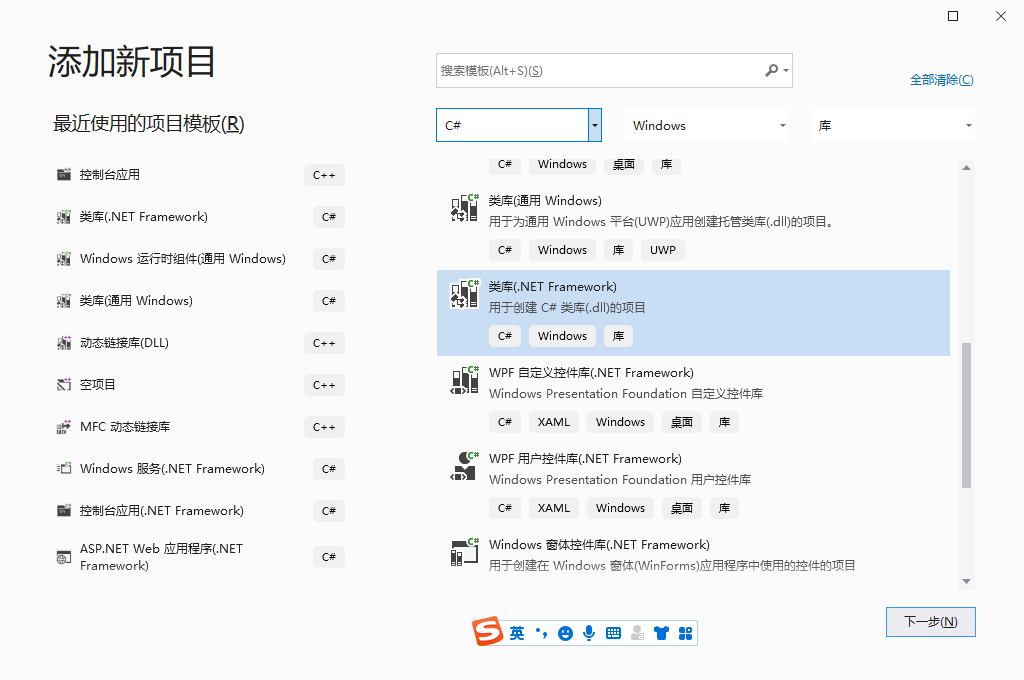Click the 控制台应用(.NET Framework) icon
This screenshot has width=1024, height=680.
[x=63, y=510]
